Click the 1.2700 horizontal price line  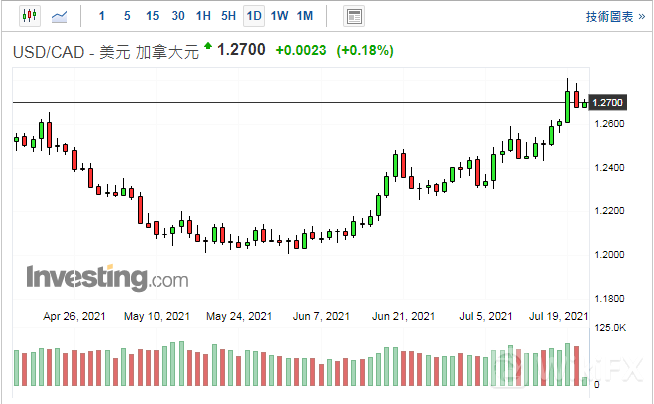coord(300,103)
